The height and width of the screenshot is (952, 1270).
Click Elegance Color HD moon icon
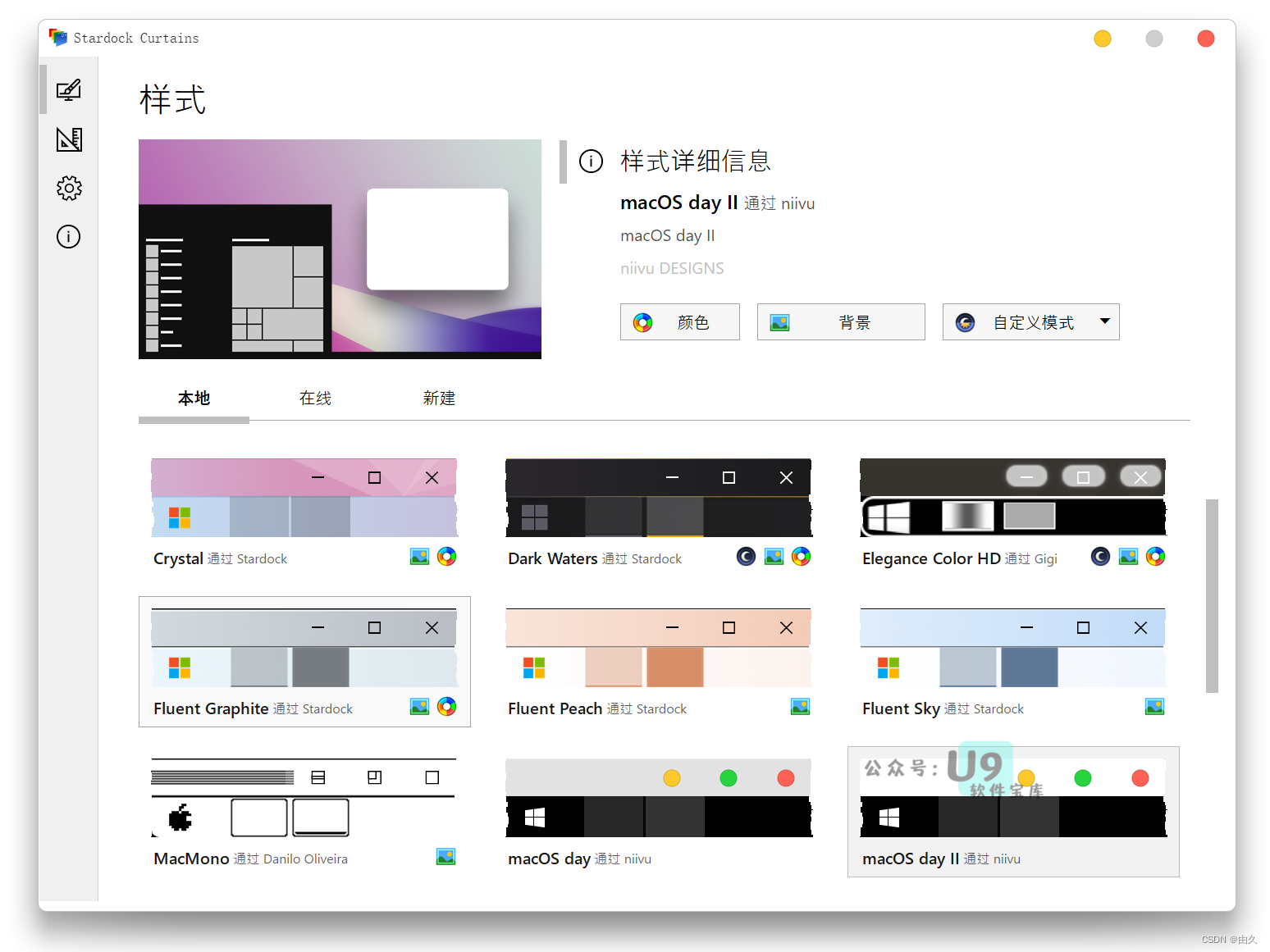pos(1100,557)
